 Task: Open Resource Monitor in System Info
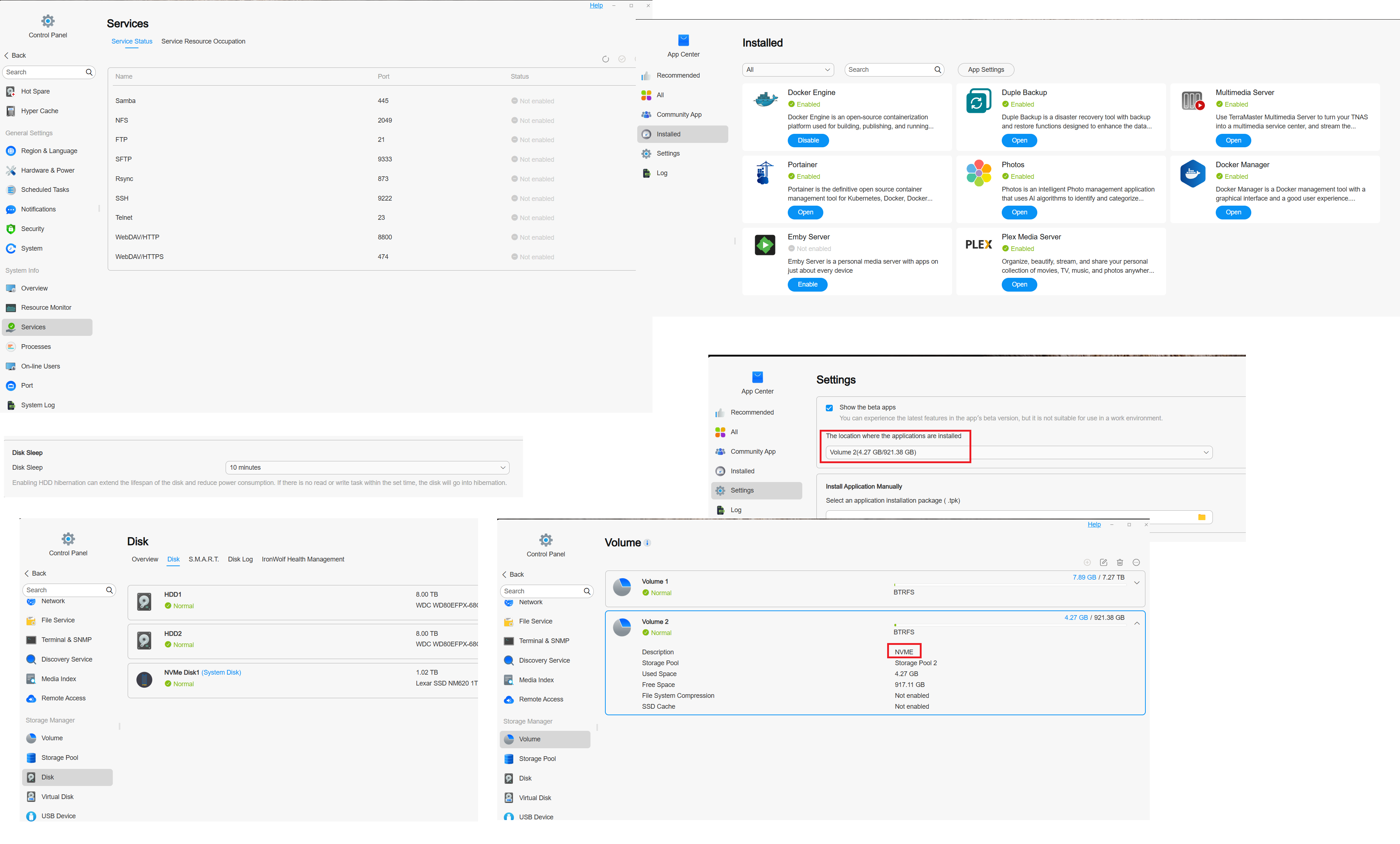(x=46, y=308)
